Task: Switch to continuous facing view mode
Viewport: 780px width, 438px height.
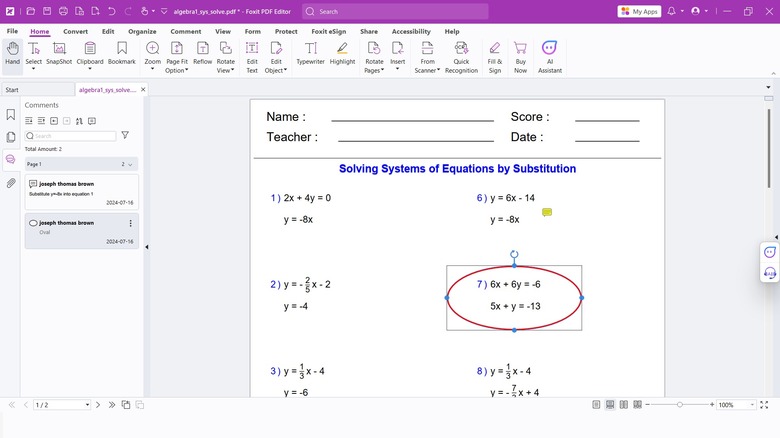Action: [637, 405]
